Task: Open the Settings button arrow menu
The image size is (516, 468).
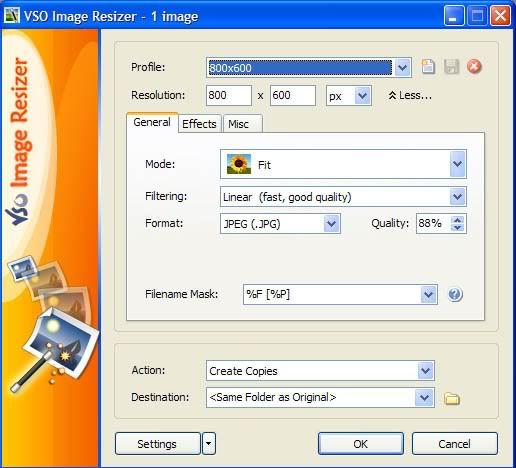Action: [x=209, y=444]
